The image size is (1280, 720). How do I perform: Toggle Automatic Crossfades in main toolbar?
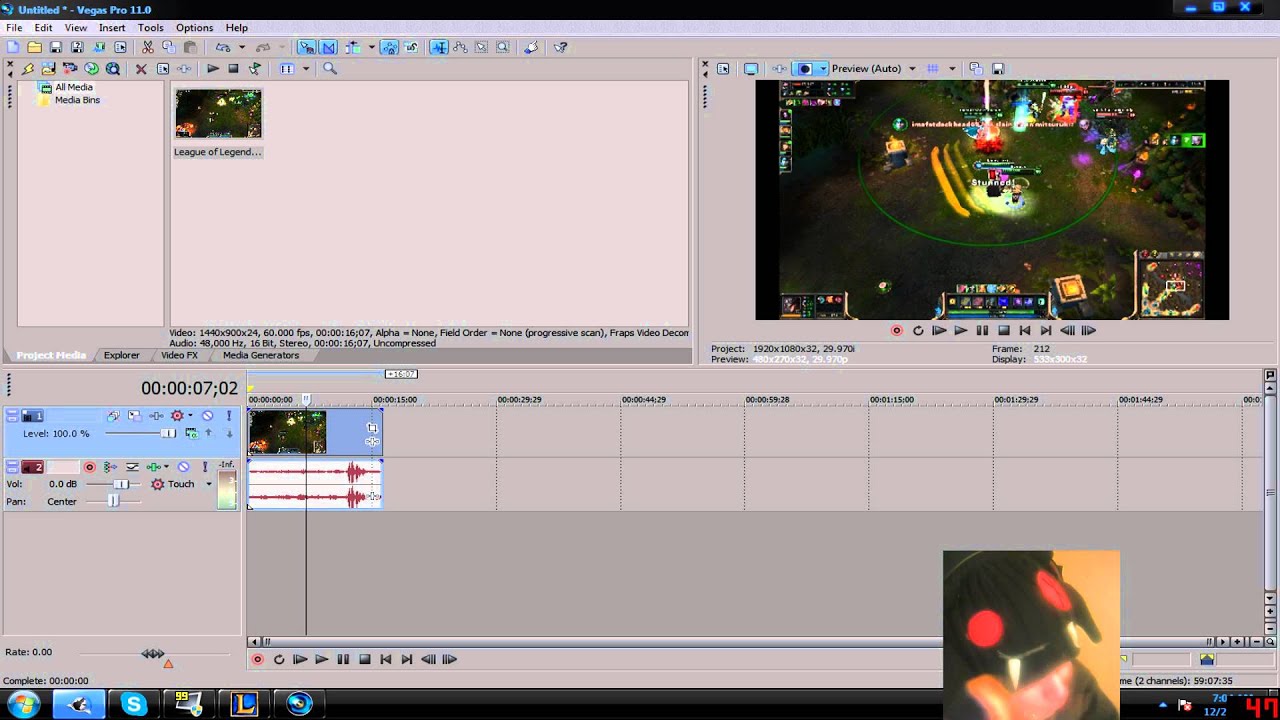(x=328, y=47)
